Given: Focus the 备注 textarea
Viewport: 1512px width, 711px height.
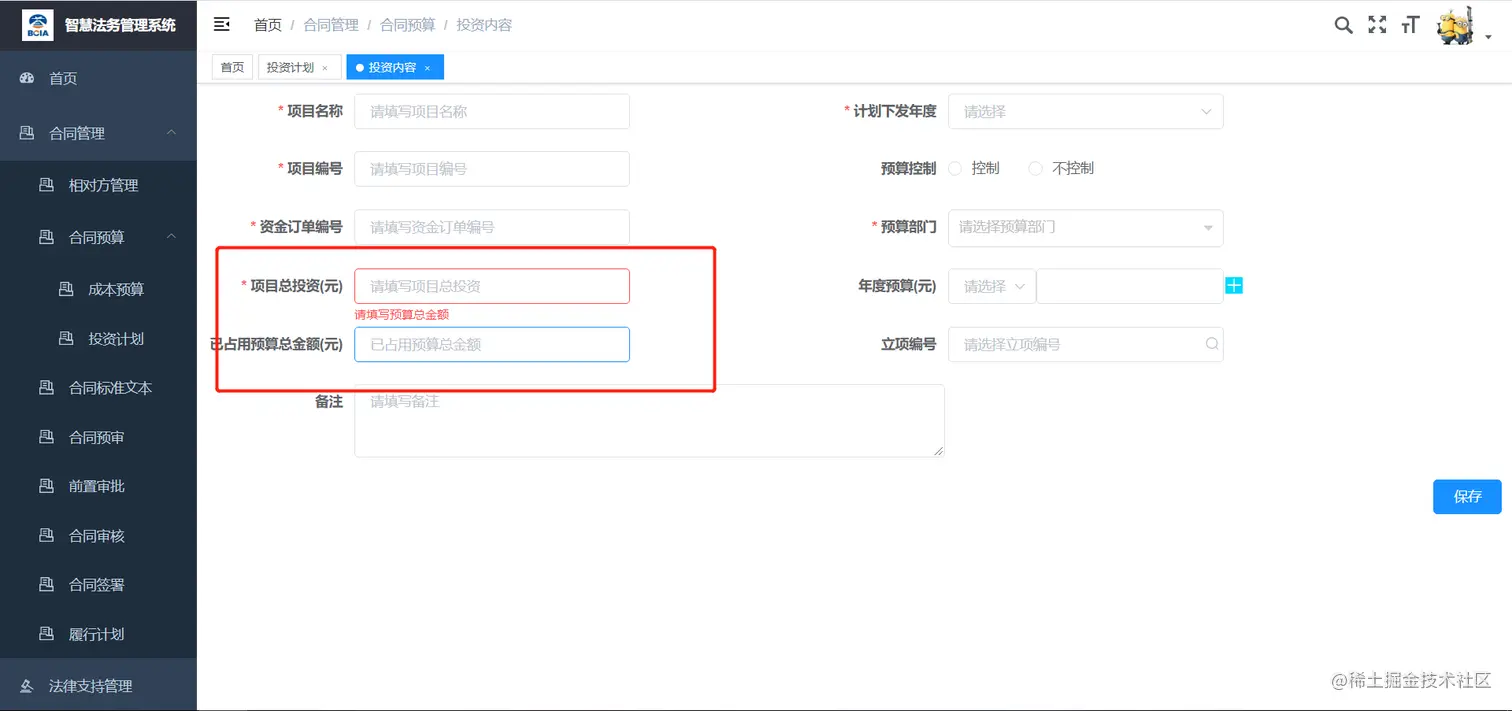Looking at the screenshot, I should coord(649,421).
